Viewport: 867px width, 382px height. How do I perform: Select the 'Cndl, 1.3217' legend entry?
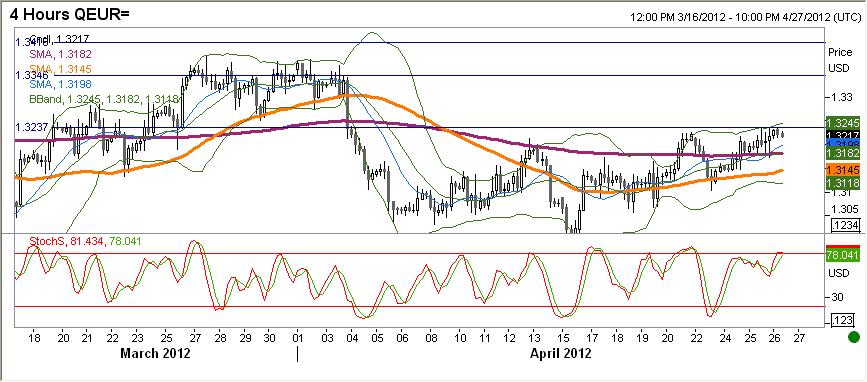59,39
